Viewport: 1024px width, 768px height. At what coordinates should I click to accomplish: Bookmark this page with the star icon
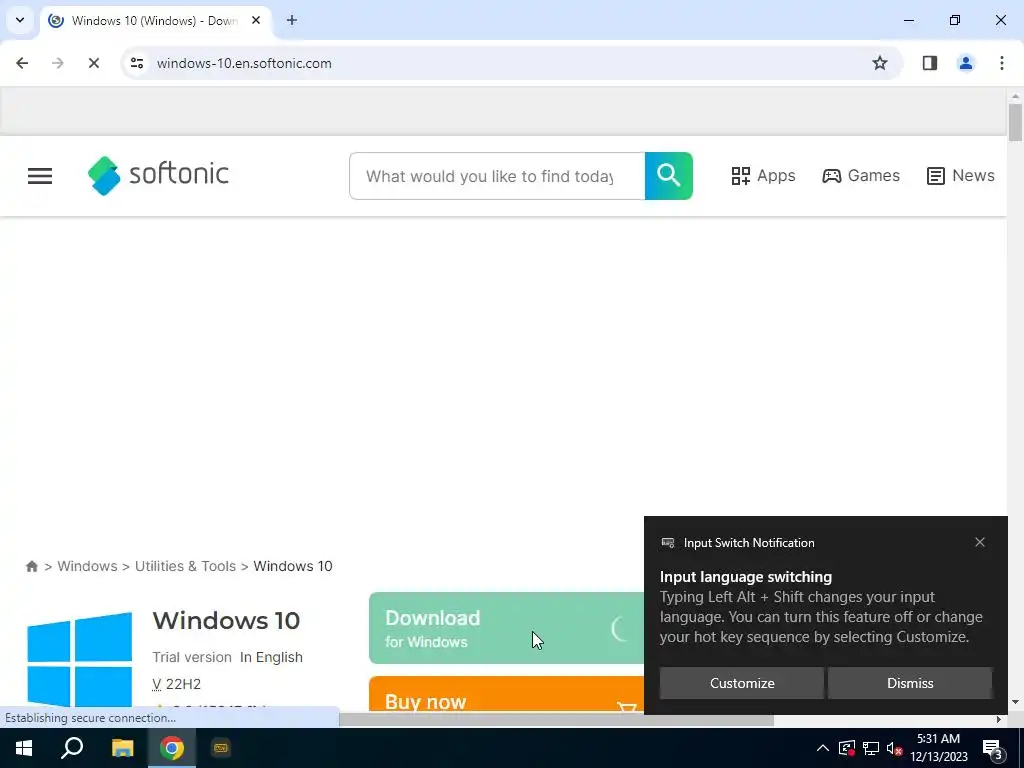(880, 63)
